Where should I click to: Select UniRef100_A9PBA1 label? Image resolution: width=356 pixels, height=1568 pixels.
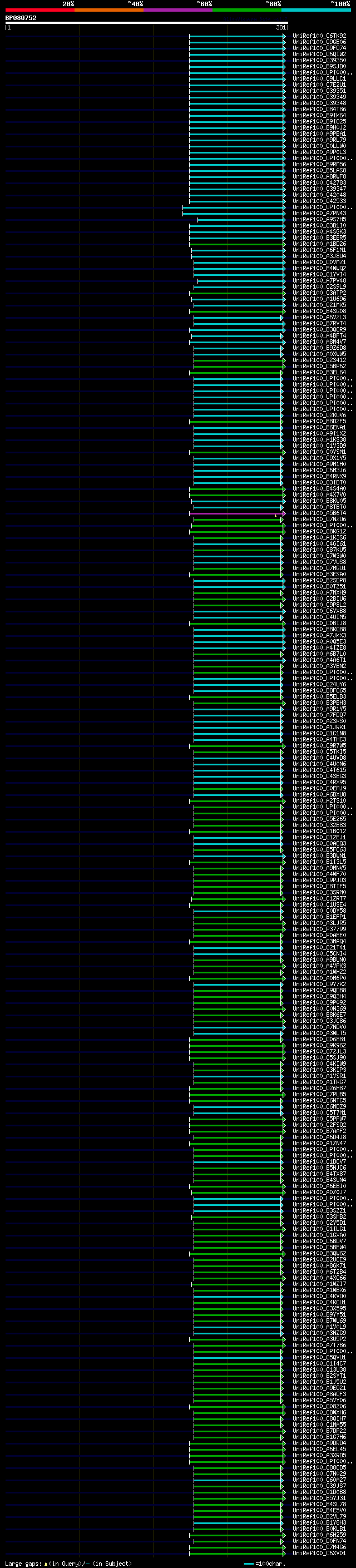[319, 134]
